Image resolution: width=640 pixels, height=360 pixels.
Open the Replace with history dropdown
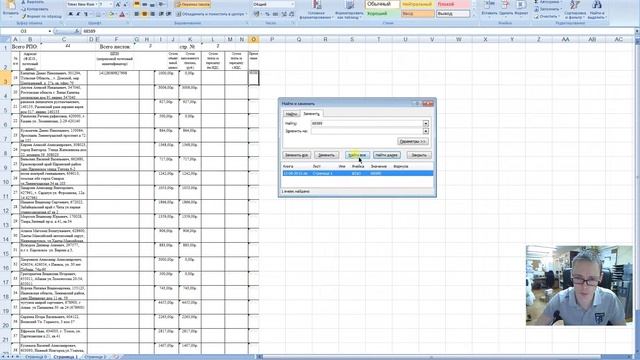pos(426,131)
